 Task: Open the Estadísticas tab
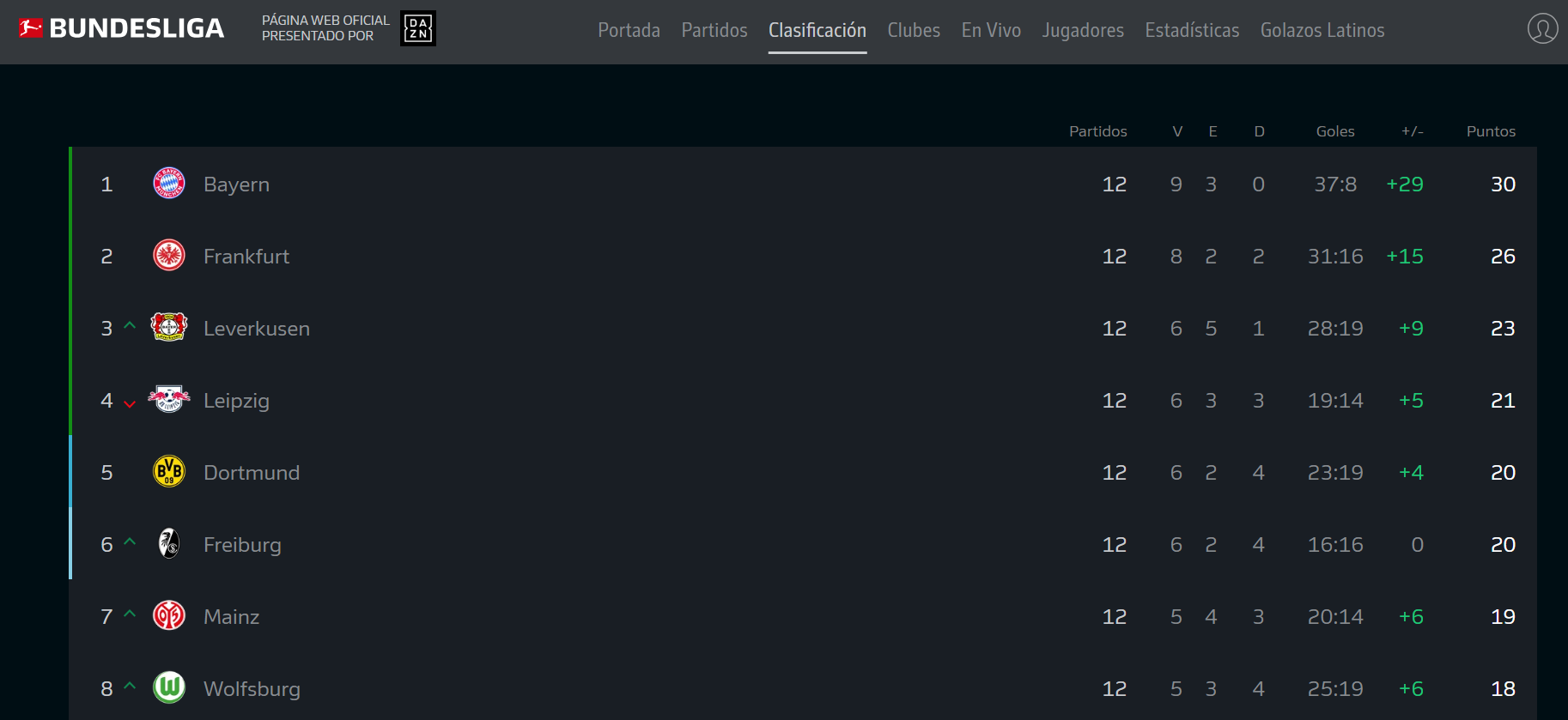point(1192,31)
